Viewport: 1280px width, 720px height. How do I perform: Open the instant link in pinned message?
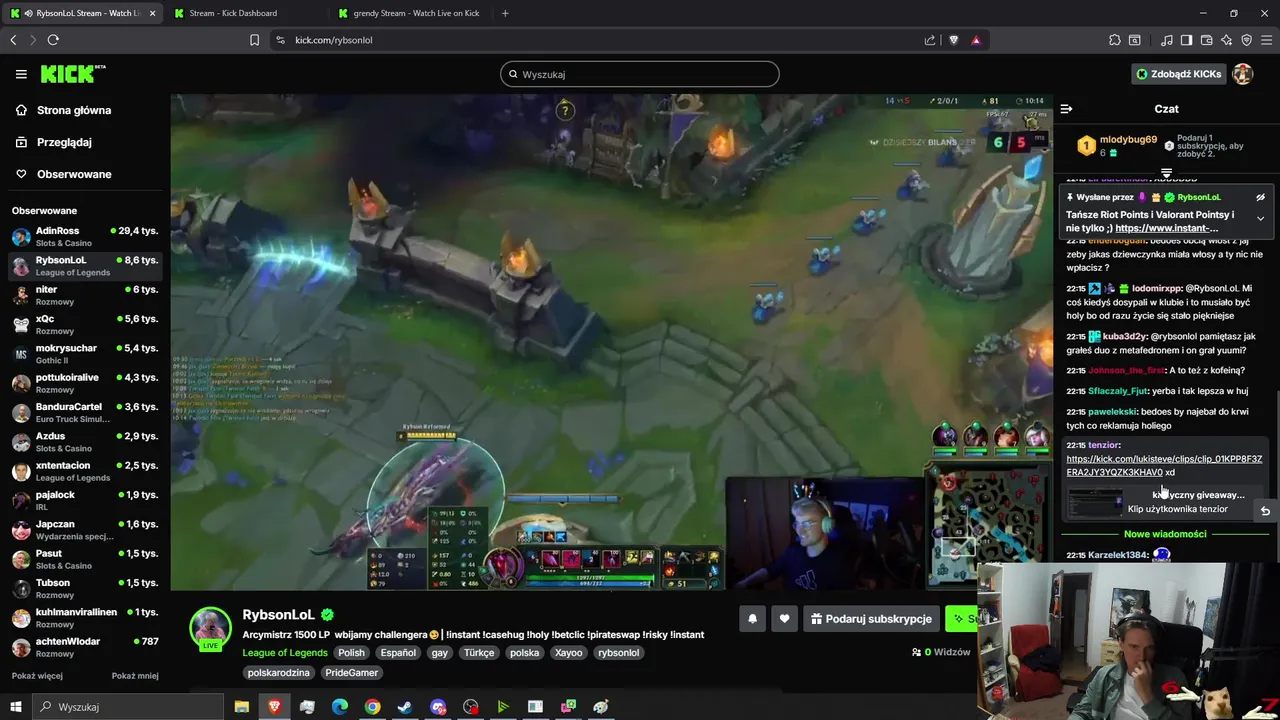pos(1166,228)
